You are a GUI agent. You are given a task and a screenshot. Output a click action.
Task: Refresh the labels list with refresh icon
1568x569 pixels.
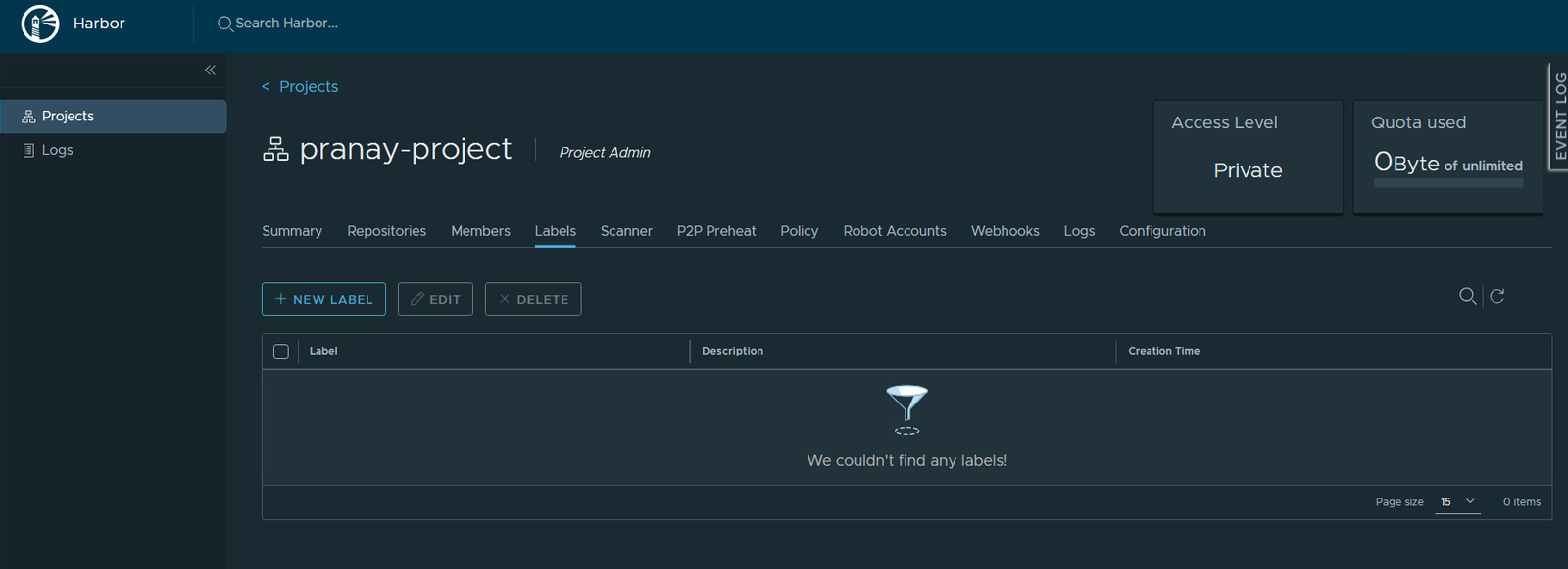pyautogui.click(x=1497, y=296)
